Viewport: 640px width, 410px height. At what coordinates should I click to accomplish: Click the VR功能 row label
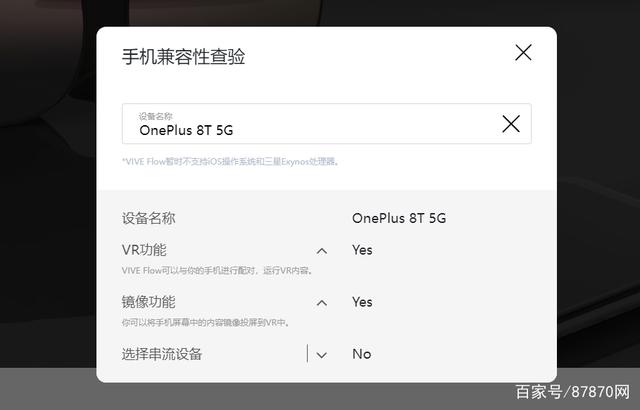click(x=144, y=250)
